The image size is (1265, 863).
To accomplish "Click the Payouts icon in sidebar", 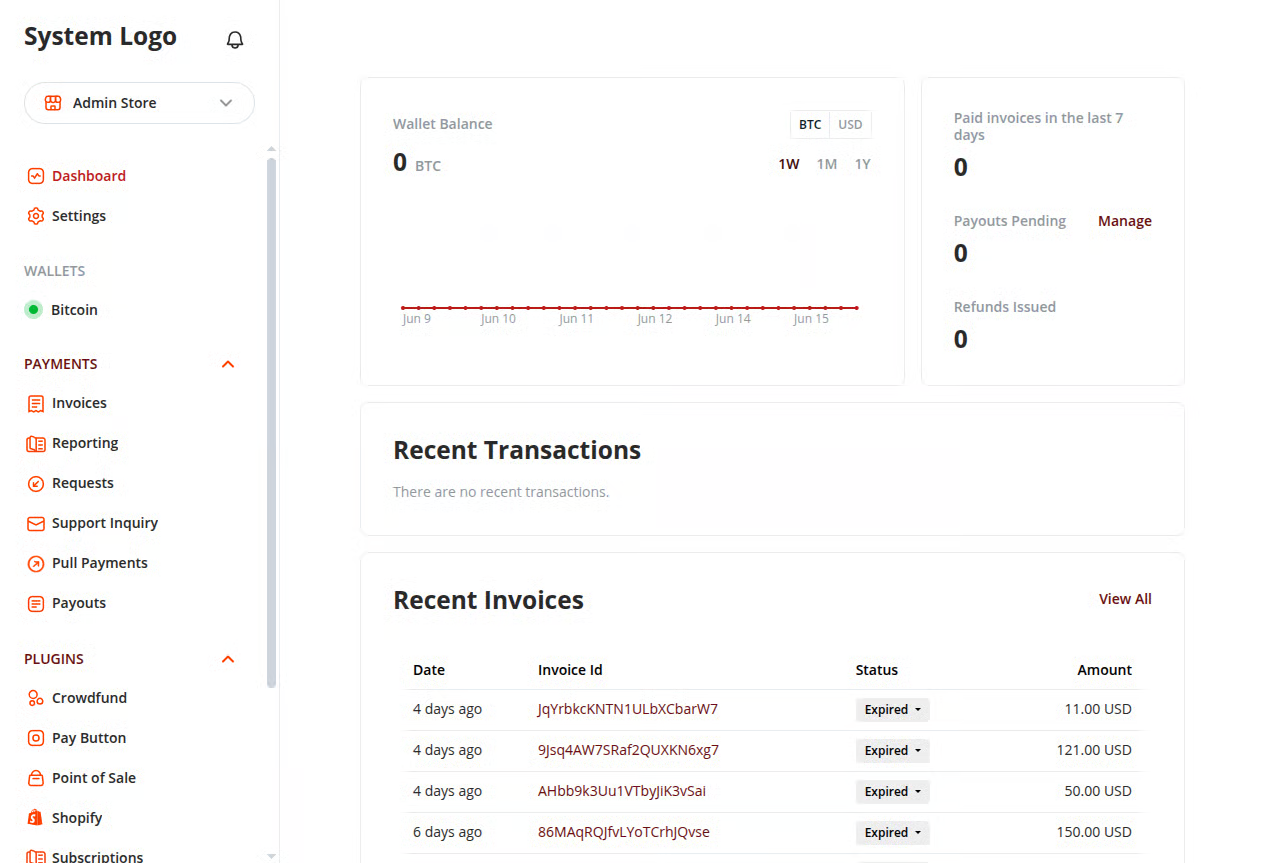I will (36, 604).
